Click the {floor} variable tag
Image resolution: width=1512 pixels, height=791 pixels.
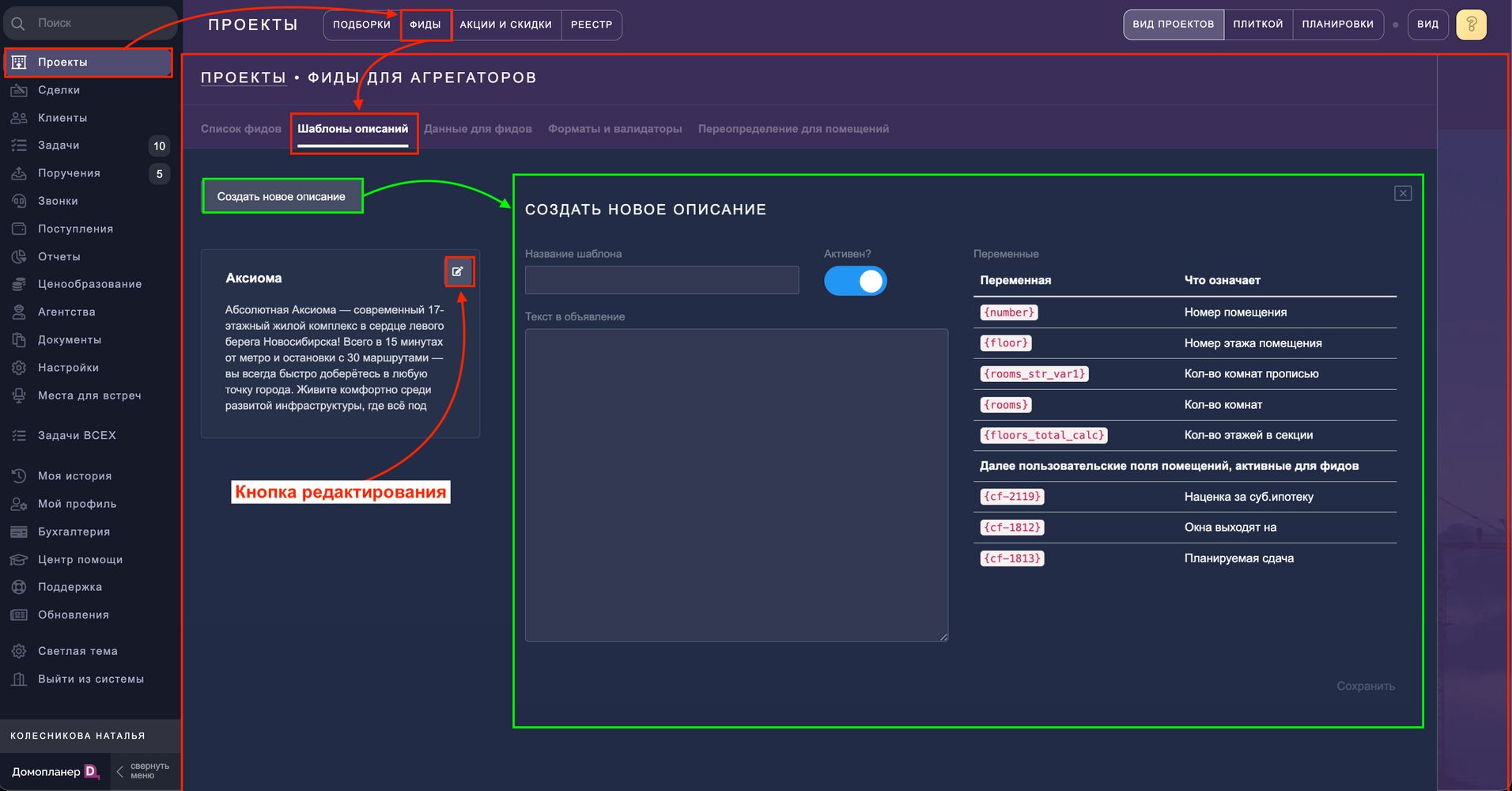[x=1006, y=343]
